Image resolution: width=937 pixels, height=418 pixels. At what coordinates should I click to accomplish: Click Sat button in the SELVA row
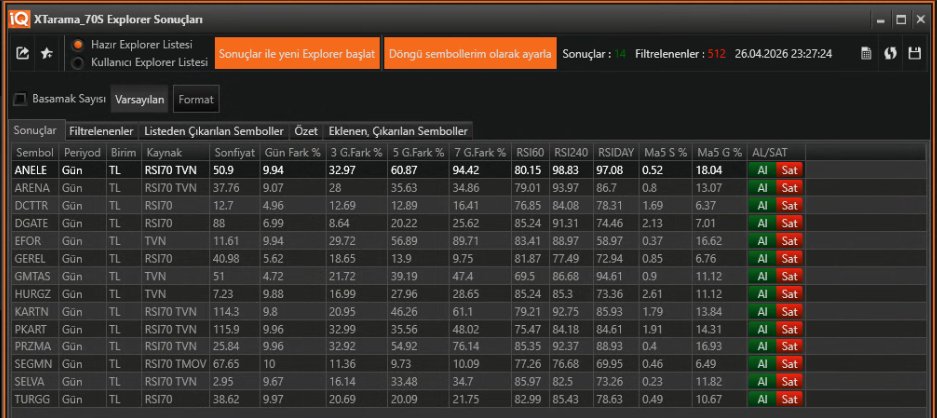click(789, 382)
